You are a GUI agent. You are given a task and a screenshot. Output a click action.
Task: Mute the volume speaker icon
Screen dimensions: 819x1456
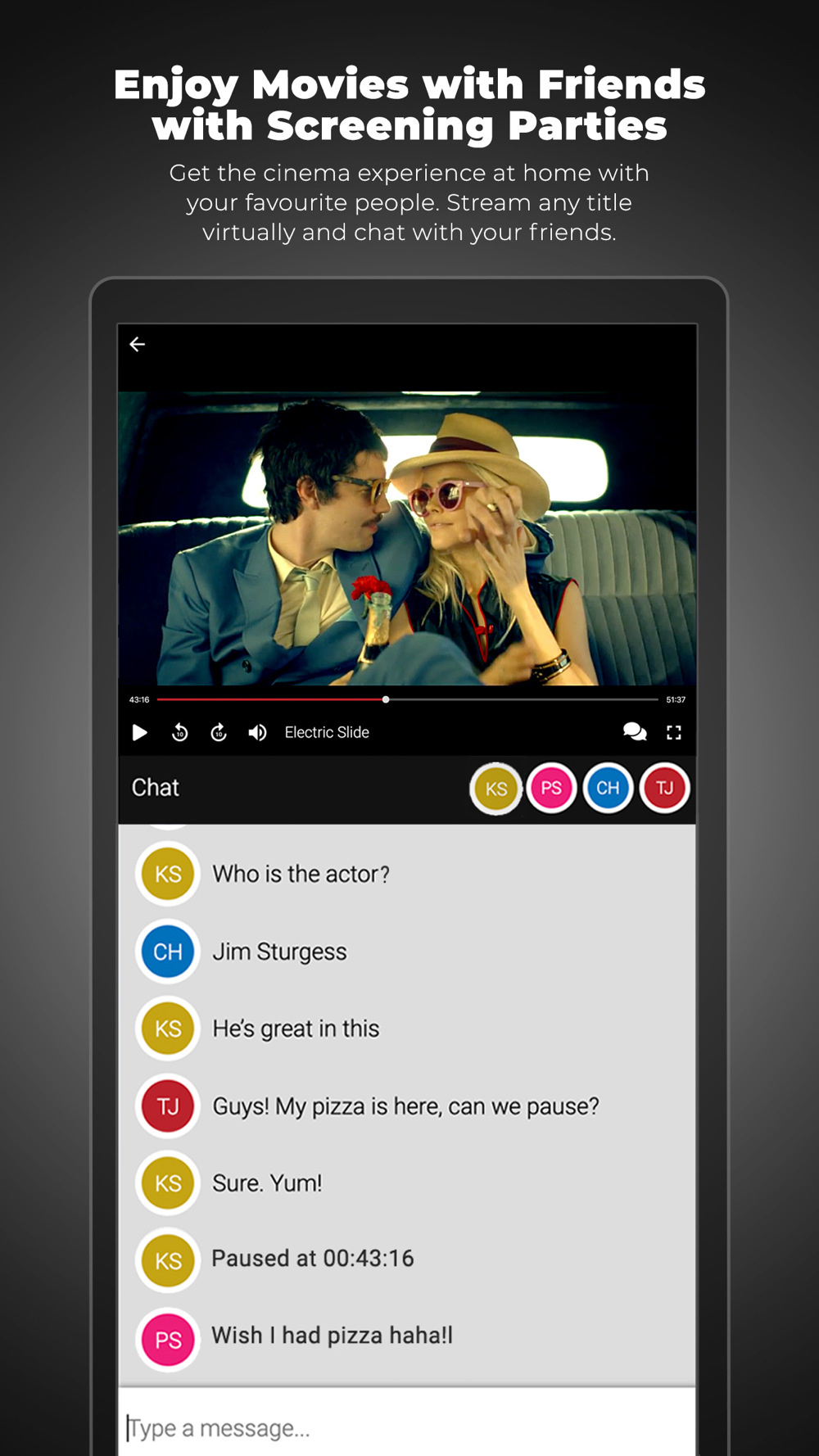[x=257, y=732]
